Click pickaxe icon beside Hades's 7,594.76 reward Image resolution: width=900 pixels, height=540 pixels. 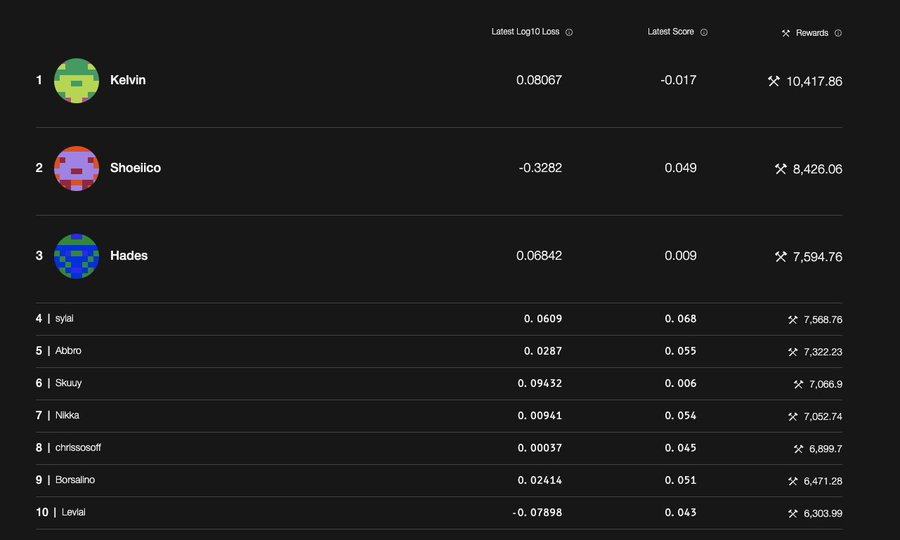[x=781, y=257]
